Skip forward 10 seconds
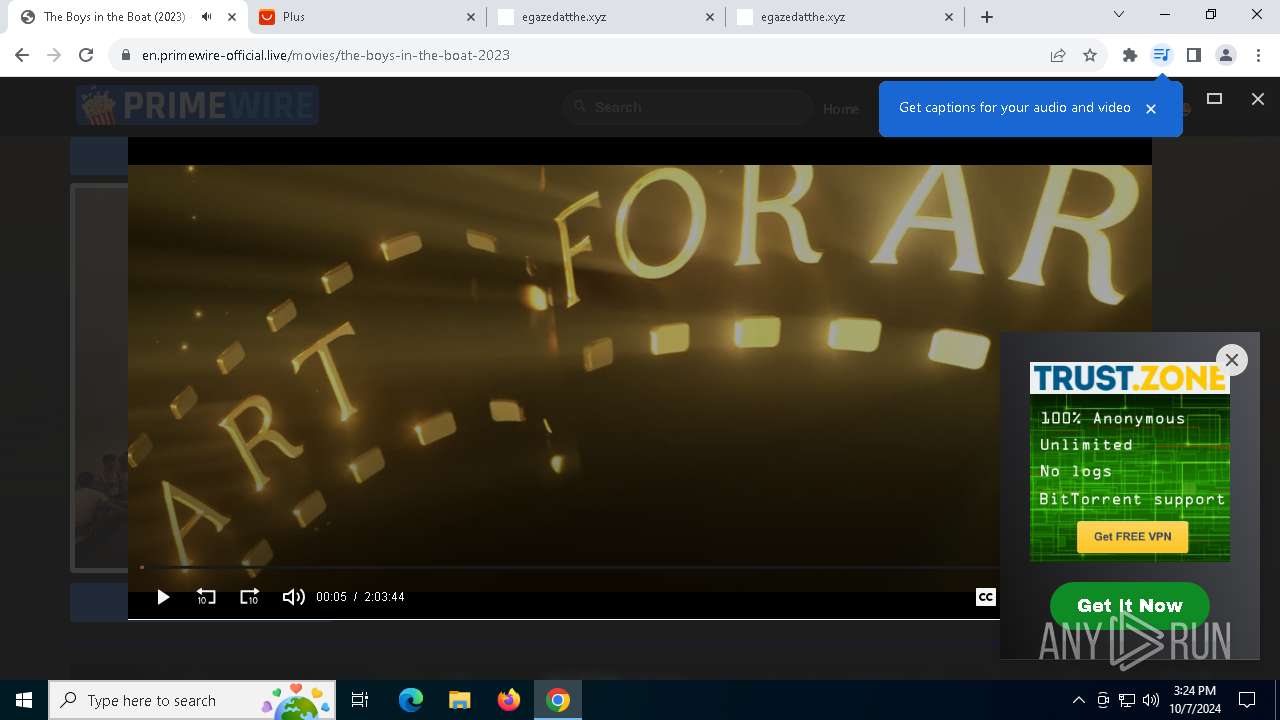This screenshot has width=1280, height=720. [x=250, y=597]
